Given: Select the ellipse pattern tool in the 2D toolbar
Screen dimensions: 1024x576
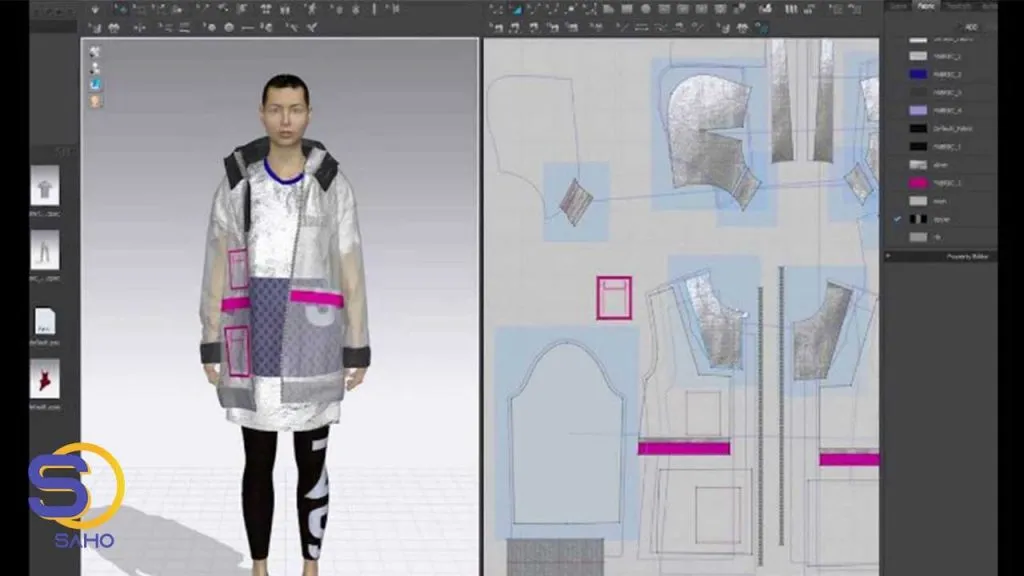Looking at the screenshot, I should pos(646,9).
